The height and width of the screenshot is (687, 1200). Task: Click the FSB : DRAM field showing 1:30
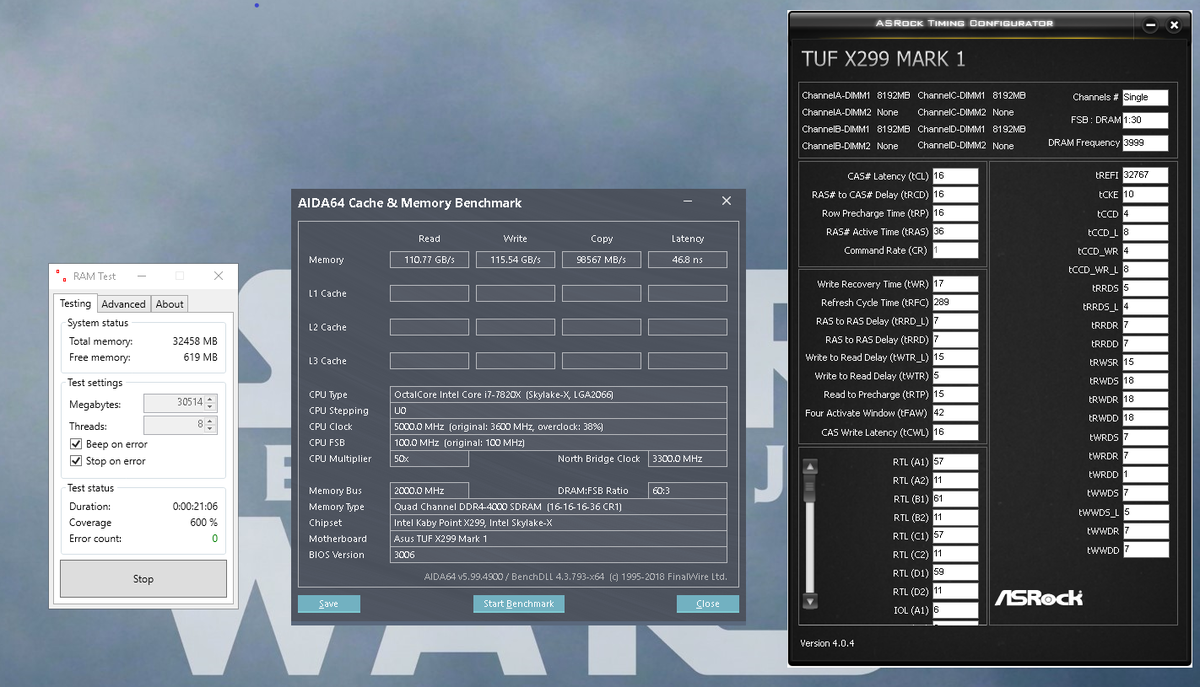coord(1145,120)
